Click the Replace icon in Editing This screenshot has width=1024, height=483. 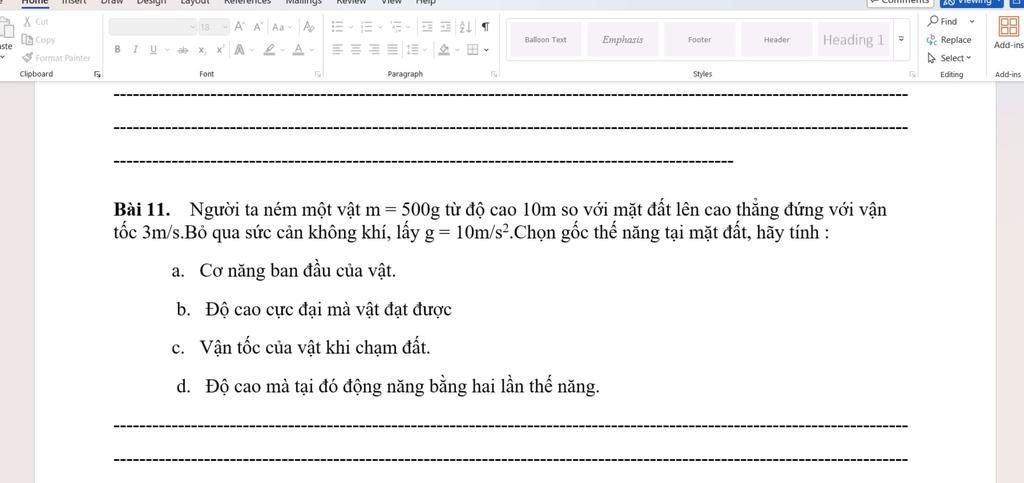click(932, 40)
